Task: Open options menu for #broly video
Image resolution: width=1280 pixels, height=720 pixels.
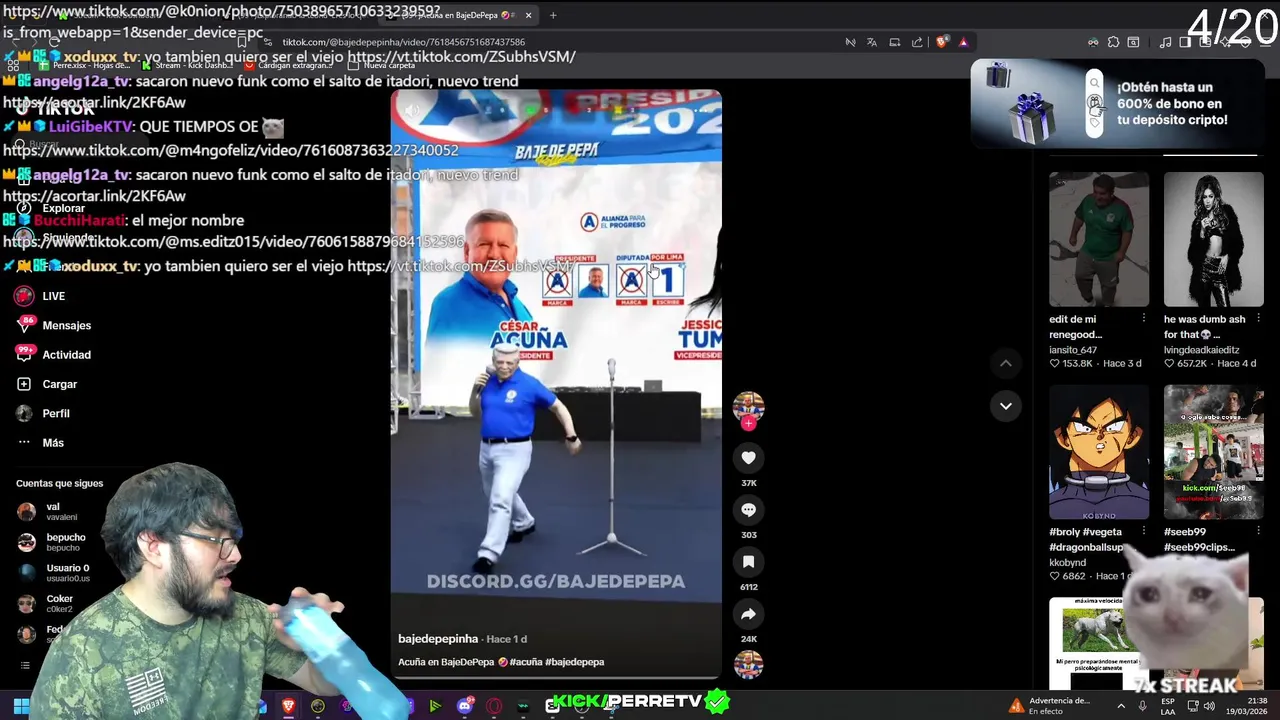Action: tap(1144, 531)
